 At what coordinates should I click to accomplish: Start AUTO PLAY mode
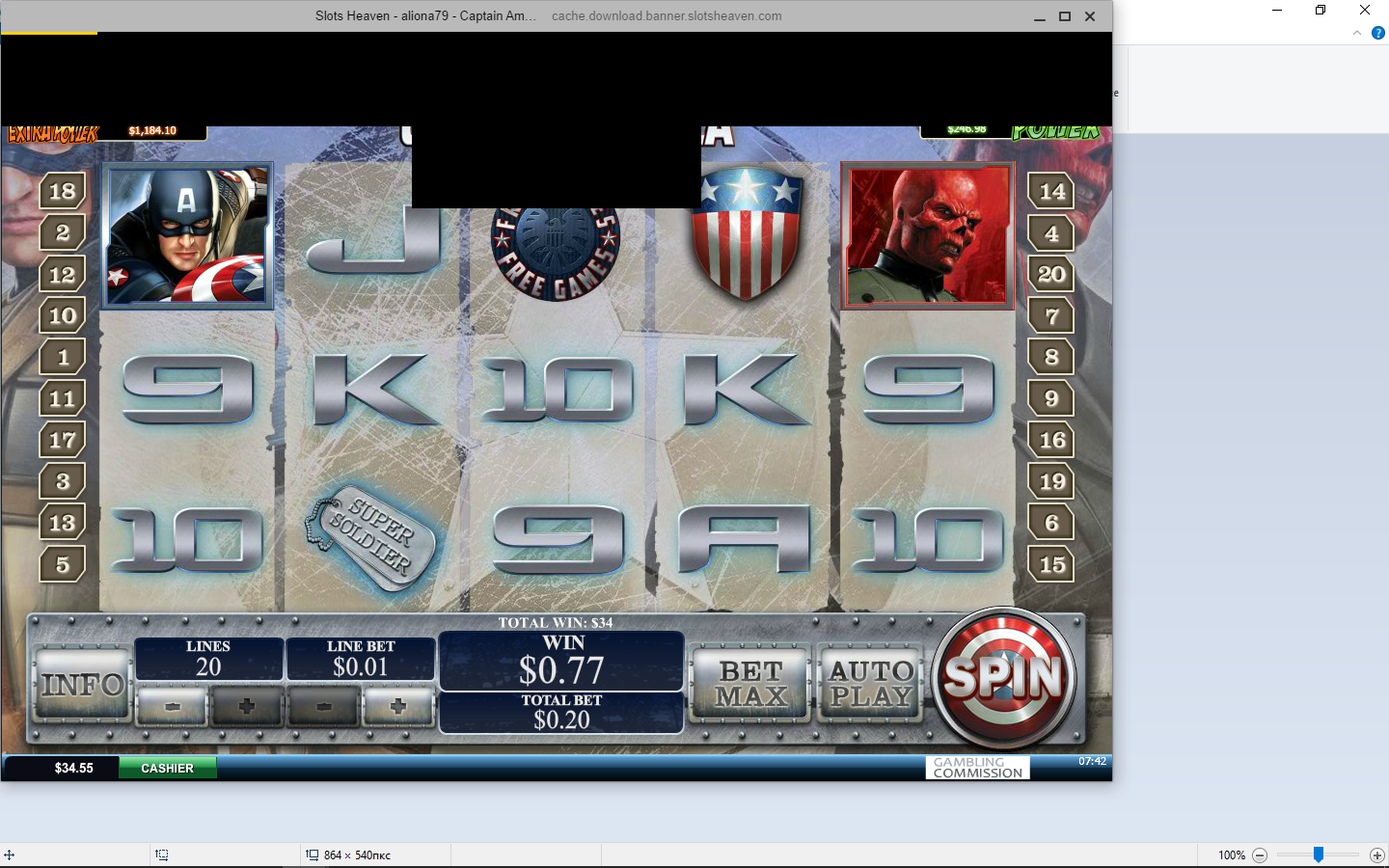870,684
